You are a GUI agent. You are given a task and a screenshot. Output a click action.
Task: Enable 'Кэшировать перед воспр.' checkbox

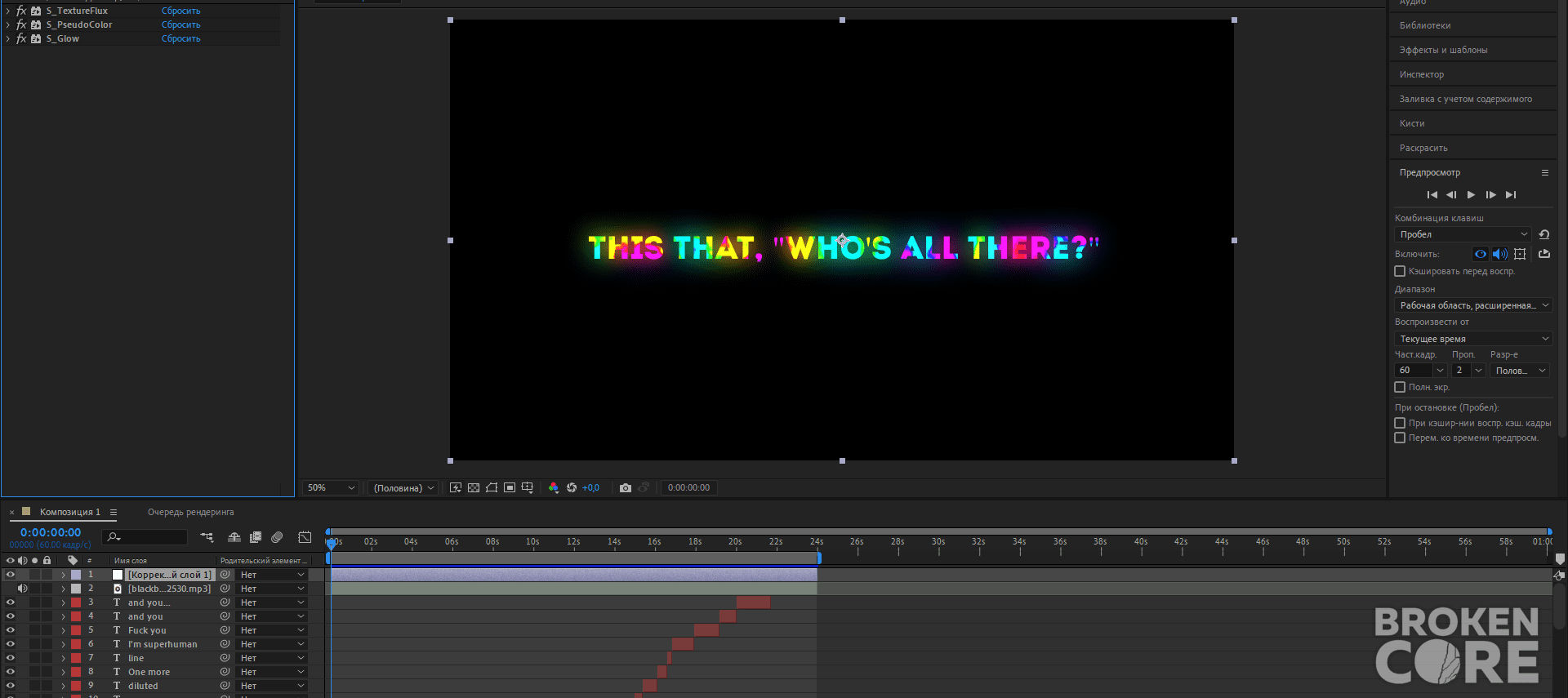tap(1400, 271)
